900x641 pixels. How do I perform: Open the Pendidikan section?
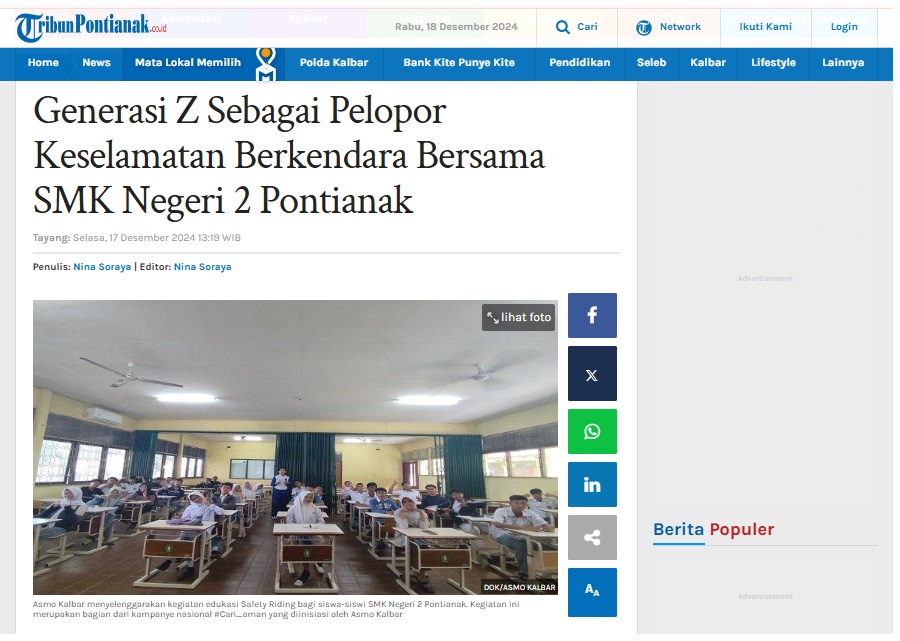579,63
